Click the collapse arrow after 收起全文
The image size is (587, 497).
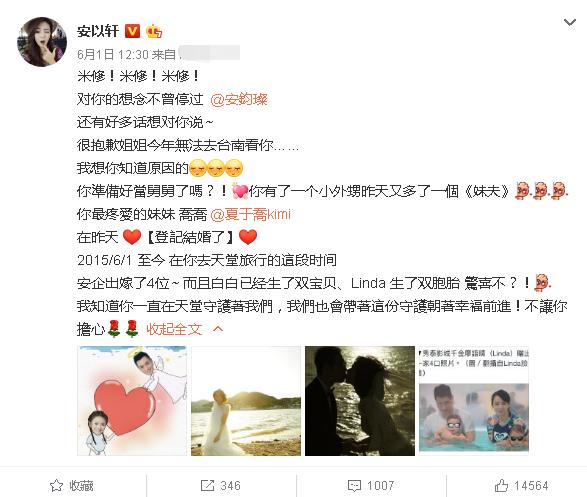[218, 329]
